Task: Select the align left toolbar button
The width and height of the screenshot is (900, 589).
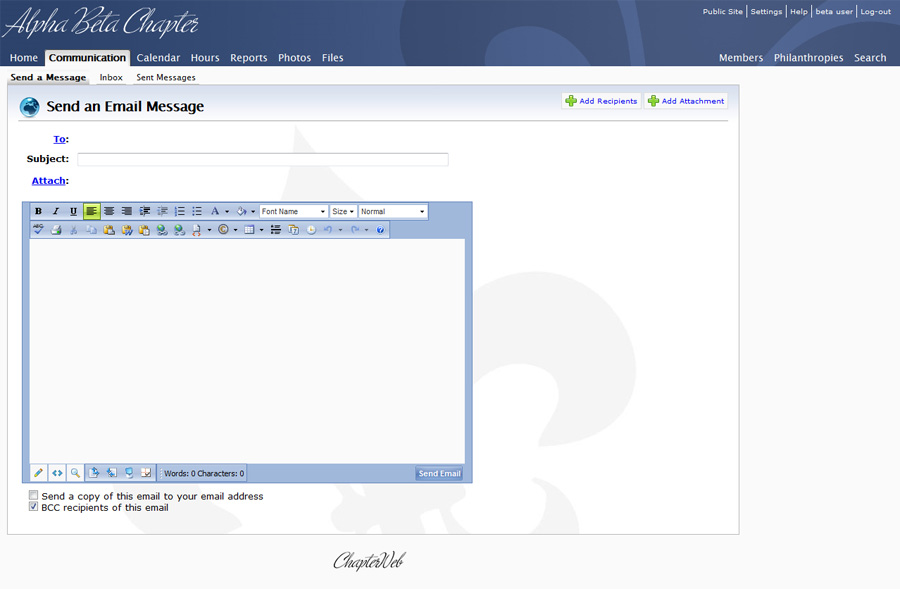Action: tap(91, 211)
